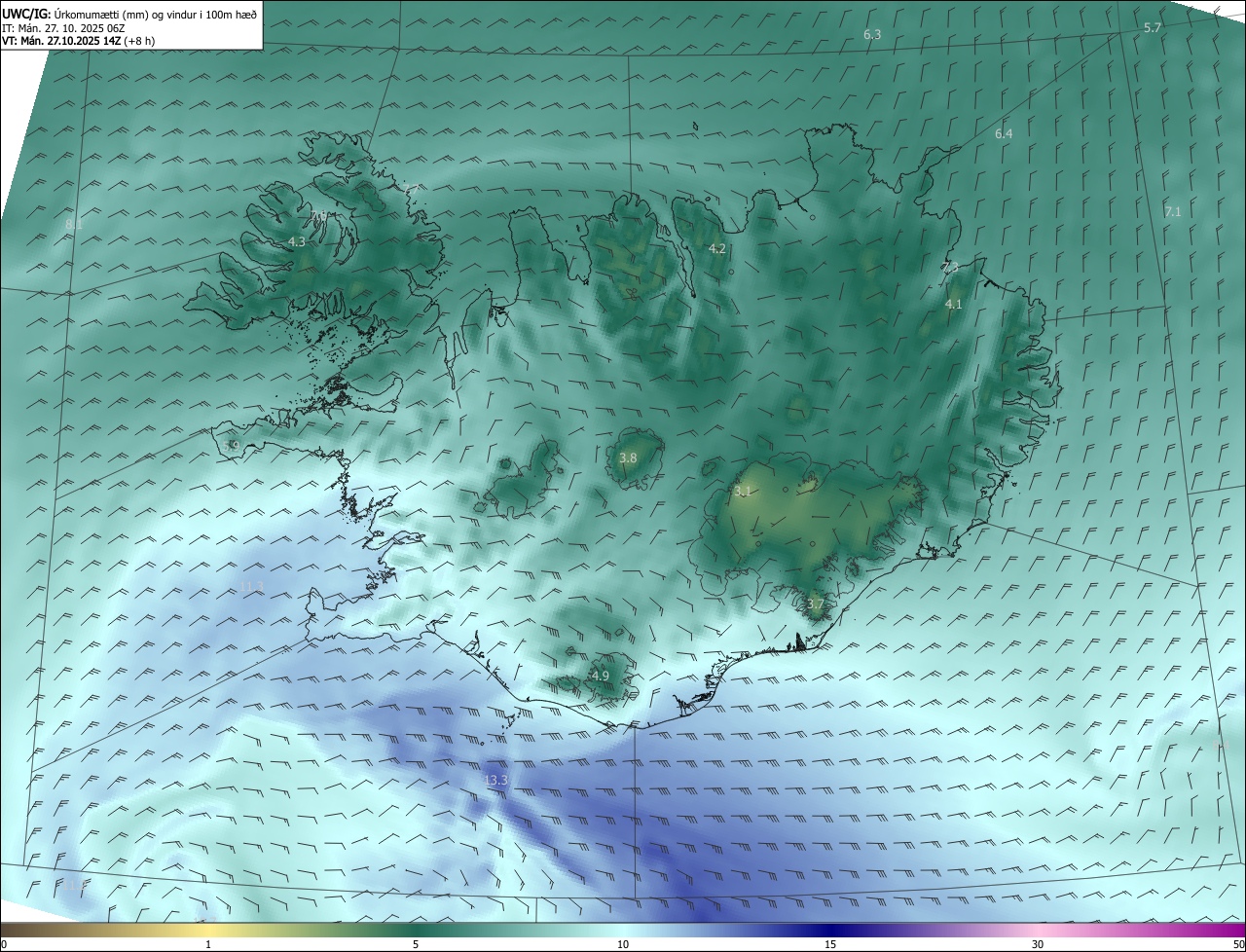Click the 4.9 value label on the map
The width and height of the screenshot is (1246, 952).
[x=601, y=676]
